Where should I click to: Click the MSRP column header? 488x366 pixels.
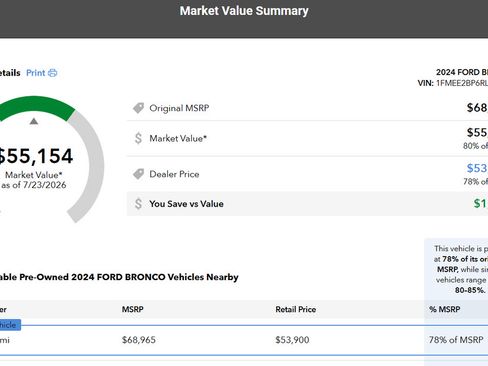click(x=133, y=309)
